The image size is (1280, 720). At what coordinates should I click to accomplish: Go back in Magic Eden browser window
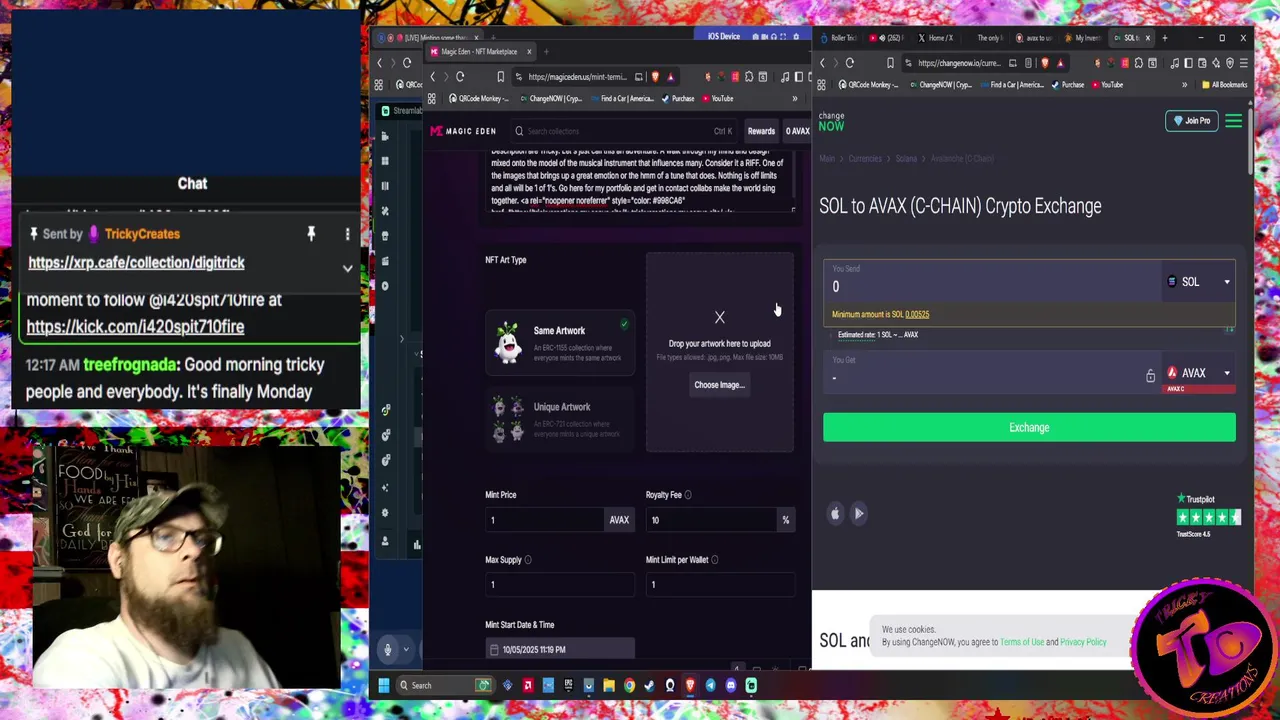[x=433, y=77]
